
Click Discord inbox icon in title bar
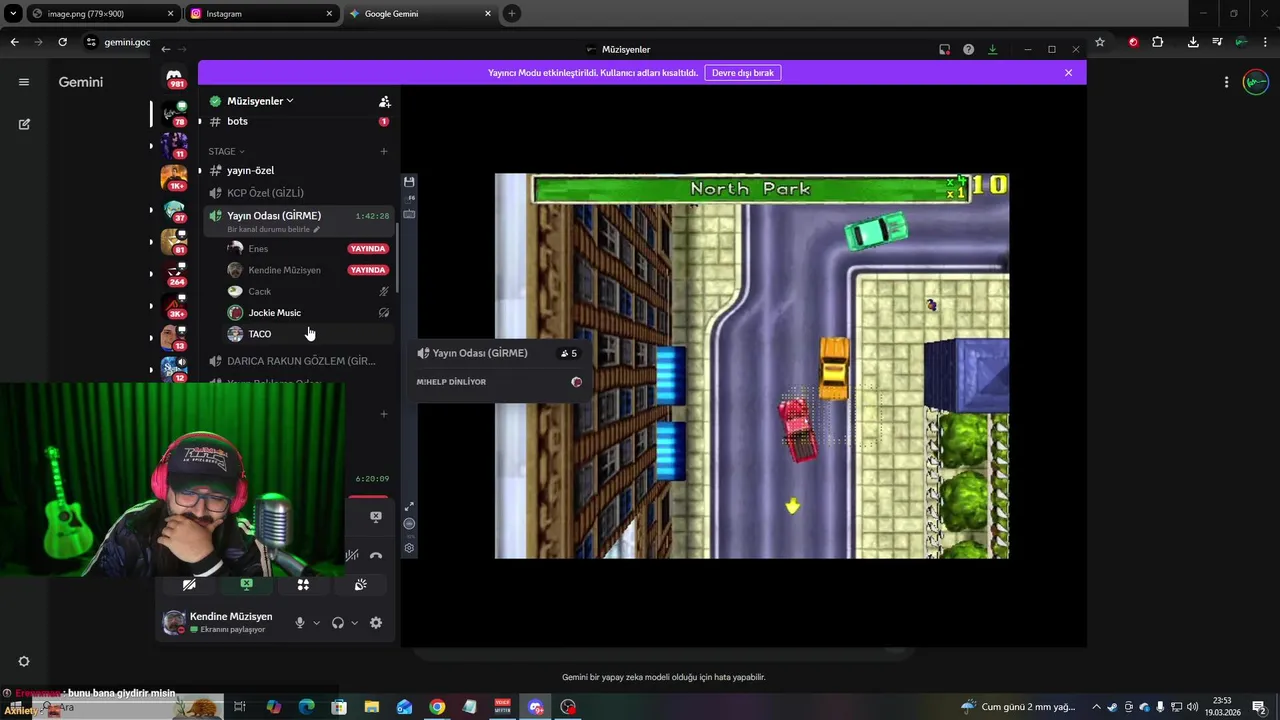coord(944,49)
